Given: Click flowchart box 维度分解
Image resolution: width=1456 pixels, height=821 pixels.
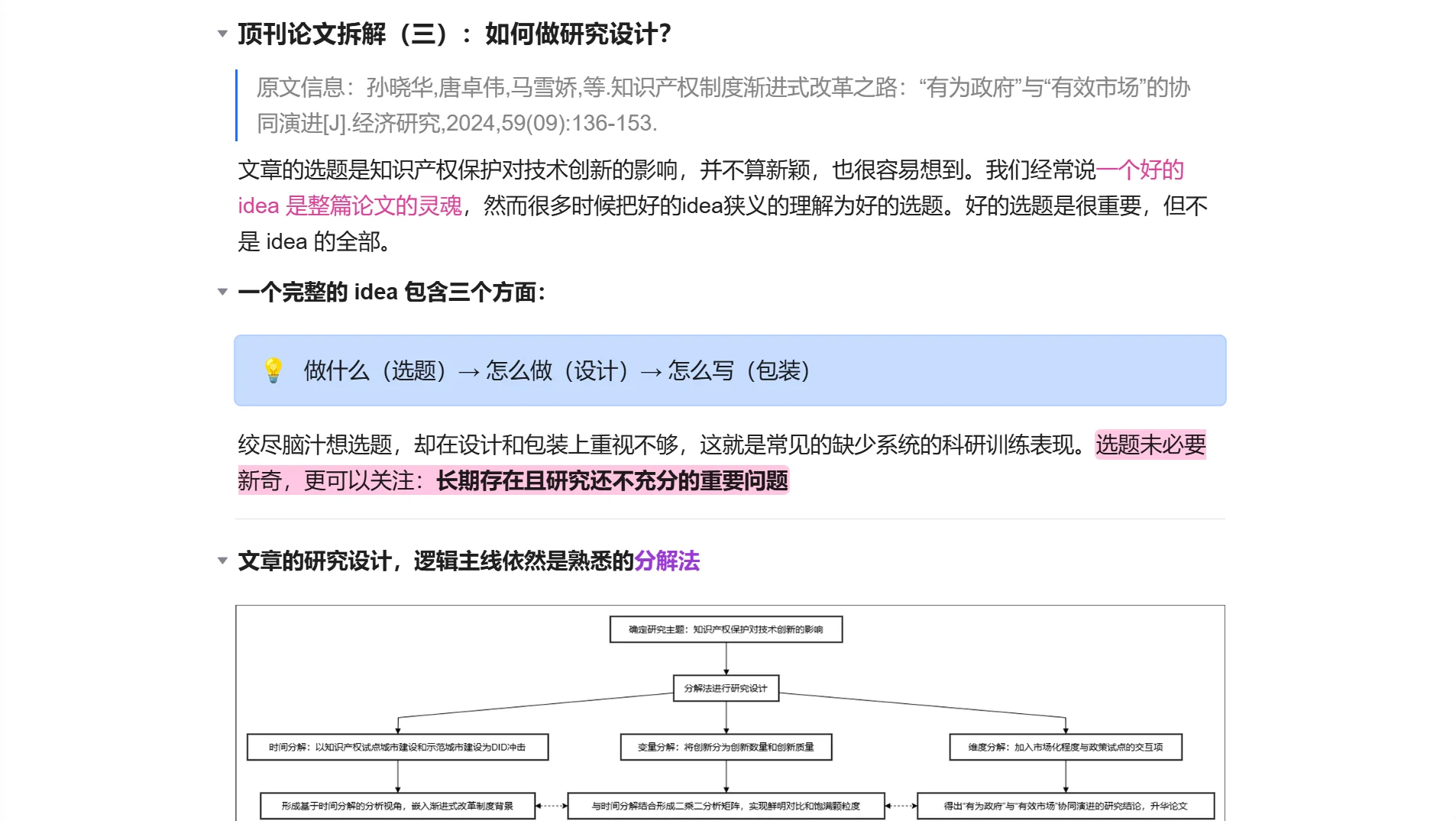Looking at the screenshot, I should click(1066, 747).
